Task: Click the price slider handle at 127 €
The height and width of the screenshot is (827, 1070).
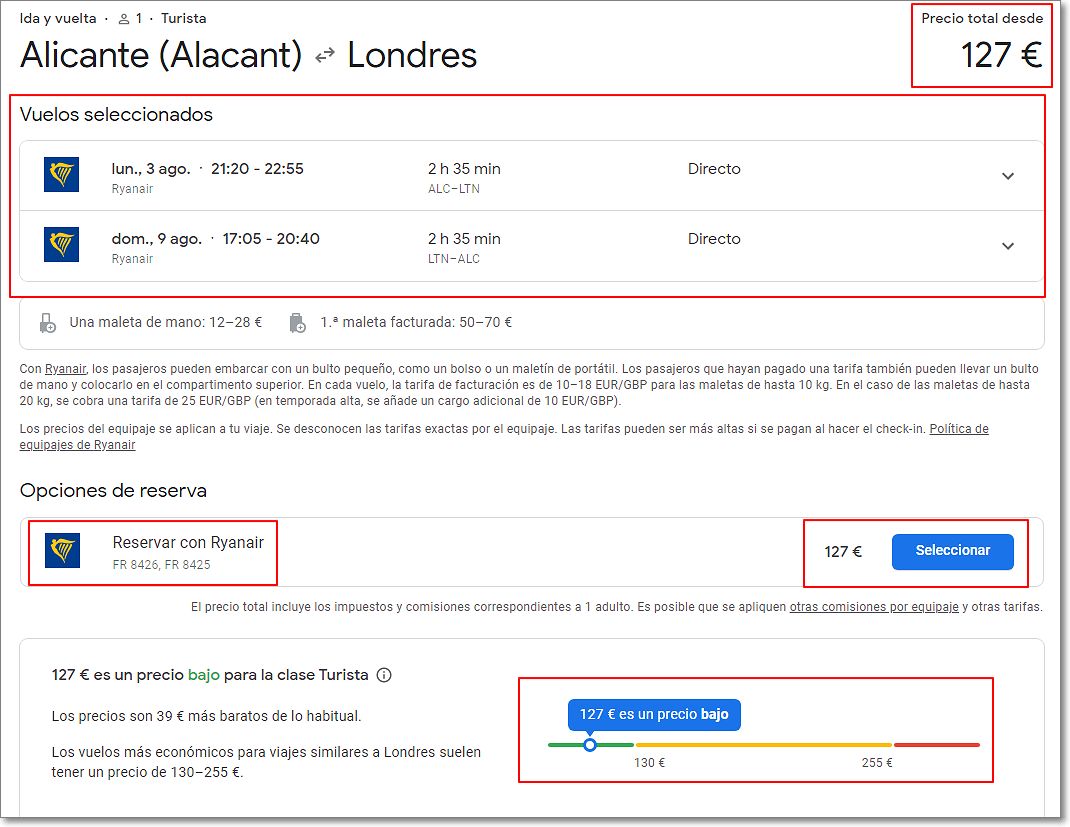Action: click(x=590, y=744)
